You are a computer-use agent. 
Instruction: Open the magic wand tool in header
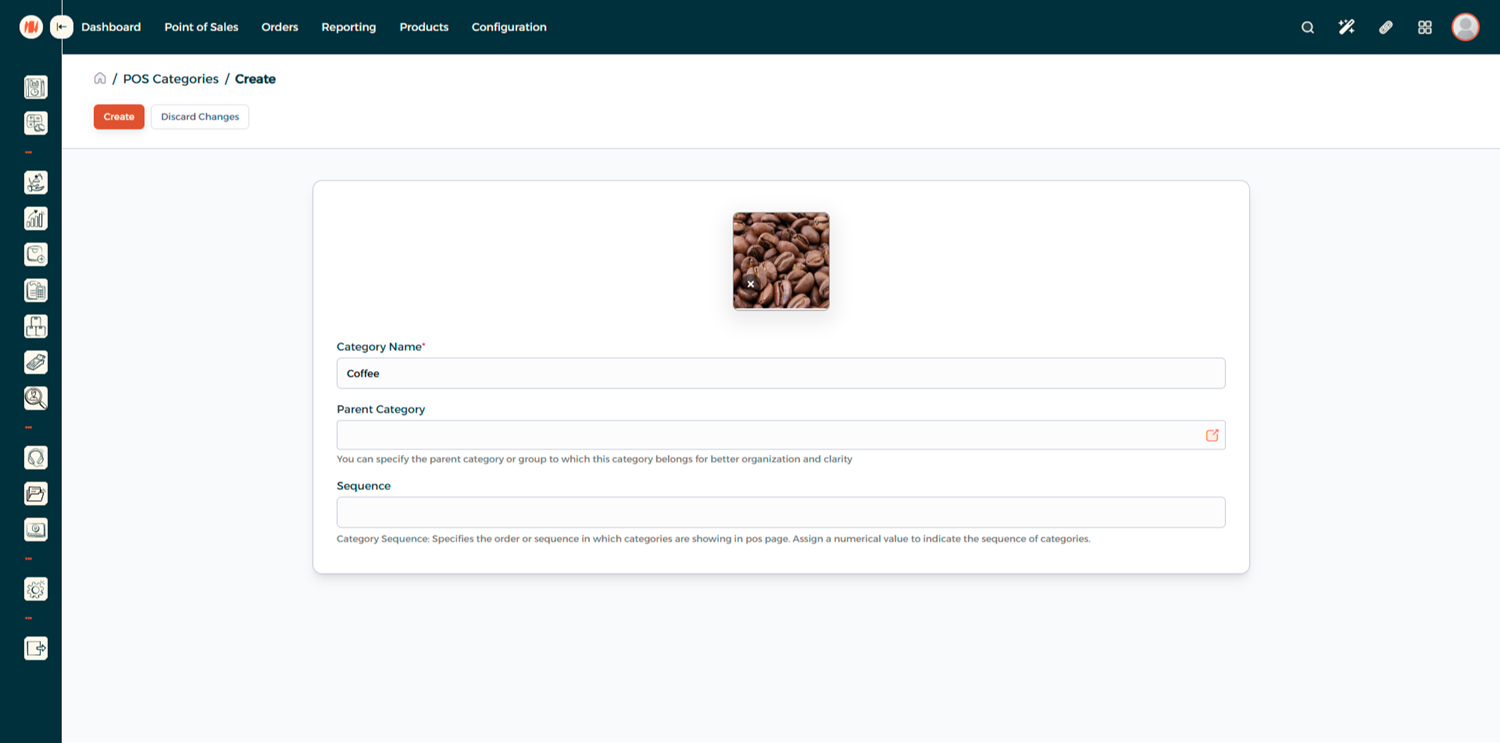(1346, 28)
